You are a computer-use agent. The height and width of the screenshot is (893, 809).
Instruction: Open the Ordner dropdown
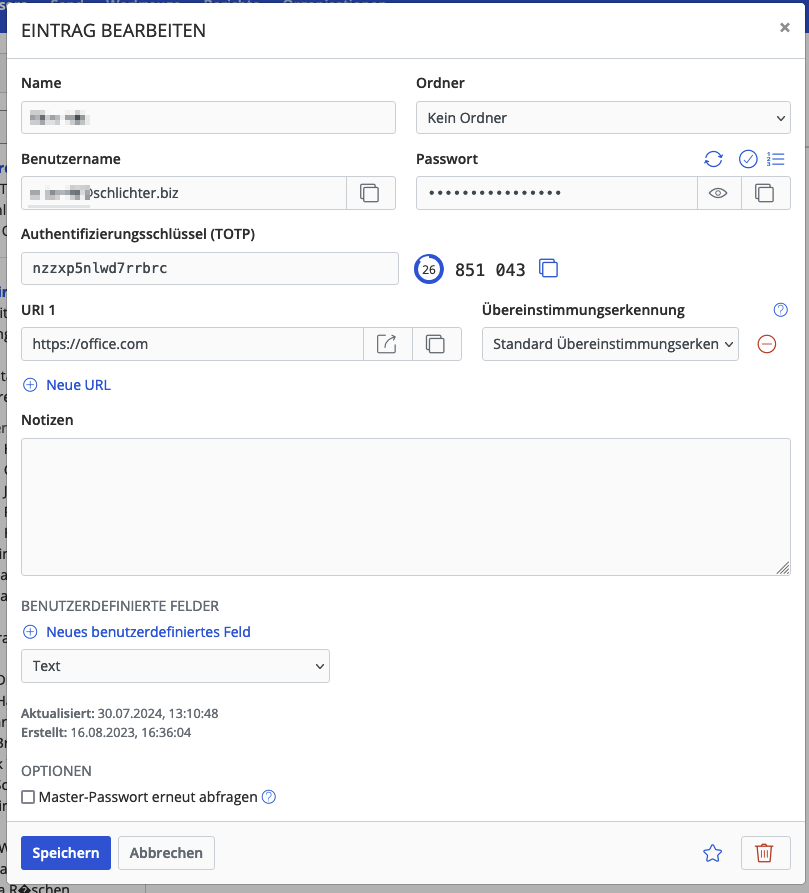[603, 118]
